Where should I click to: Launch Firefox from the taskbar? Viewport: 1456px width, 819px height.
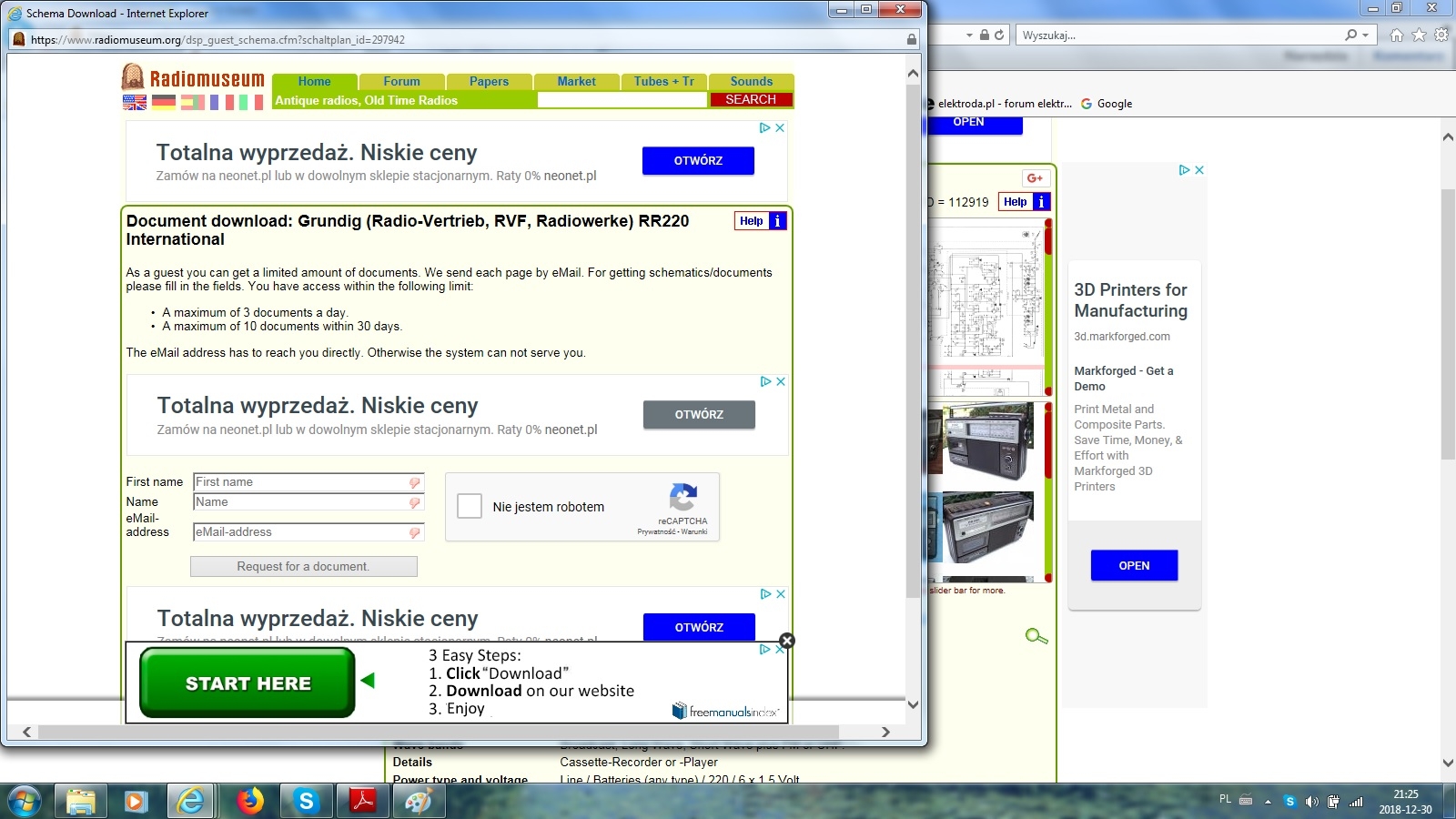249,801
